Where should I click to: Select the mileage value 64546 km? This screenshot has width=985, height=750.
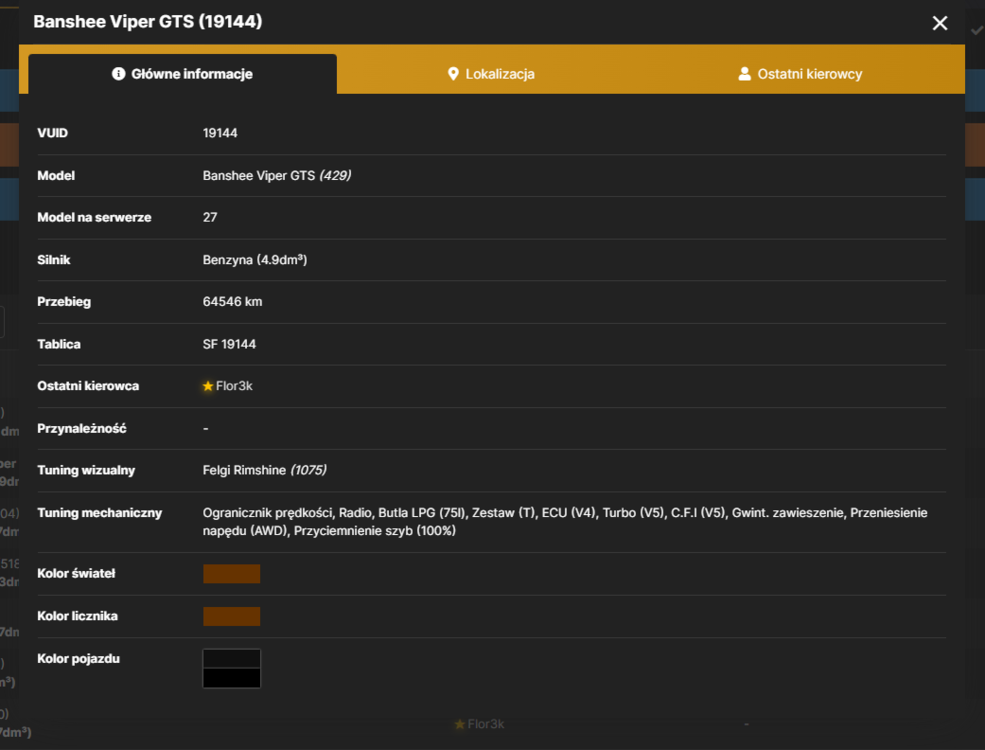232,302
